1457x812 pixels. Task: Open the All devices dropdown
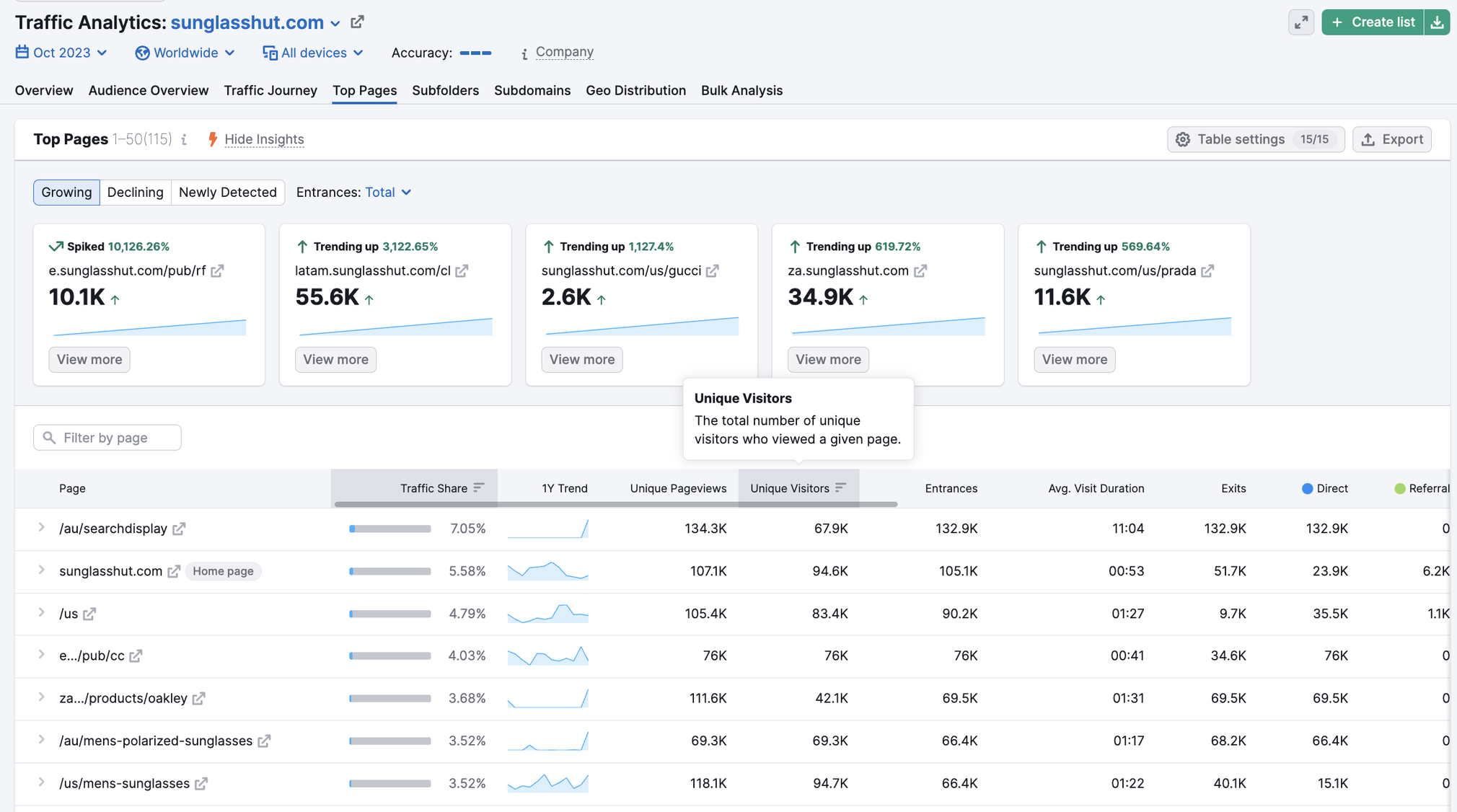pos(313,53)
